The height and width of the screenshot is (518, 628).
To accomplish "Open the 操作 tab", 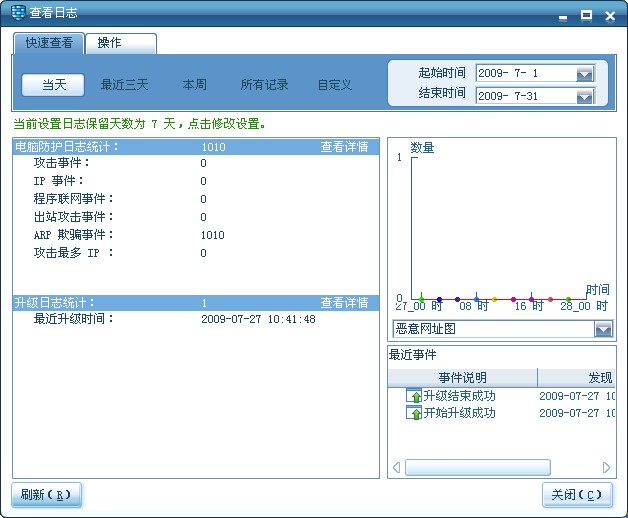I will (x=121, y=43).
